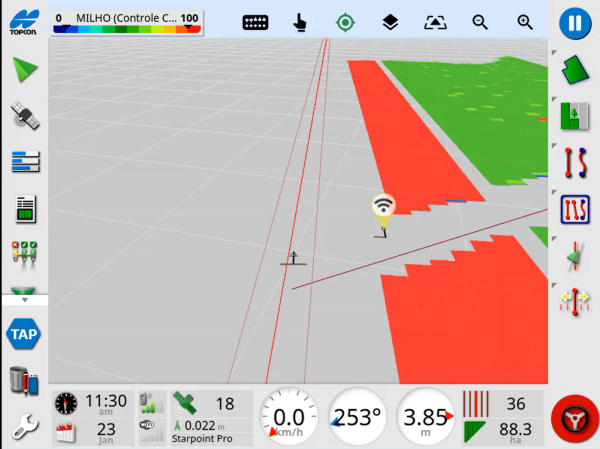600x449 pixels.
Task: Click the vehicle arrow on the map
Action: tap(293, 258)
